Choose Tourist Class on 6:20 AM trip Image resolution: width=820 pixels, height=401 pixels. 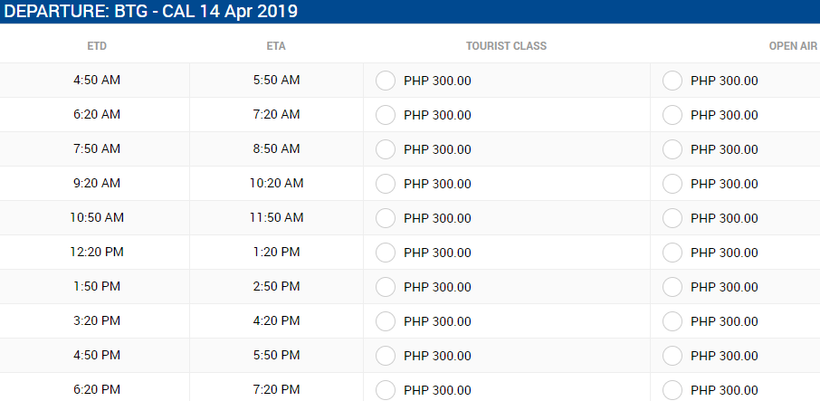click(385, 115)
